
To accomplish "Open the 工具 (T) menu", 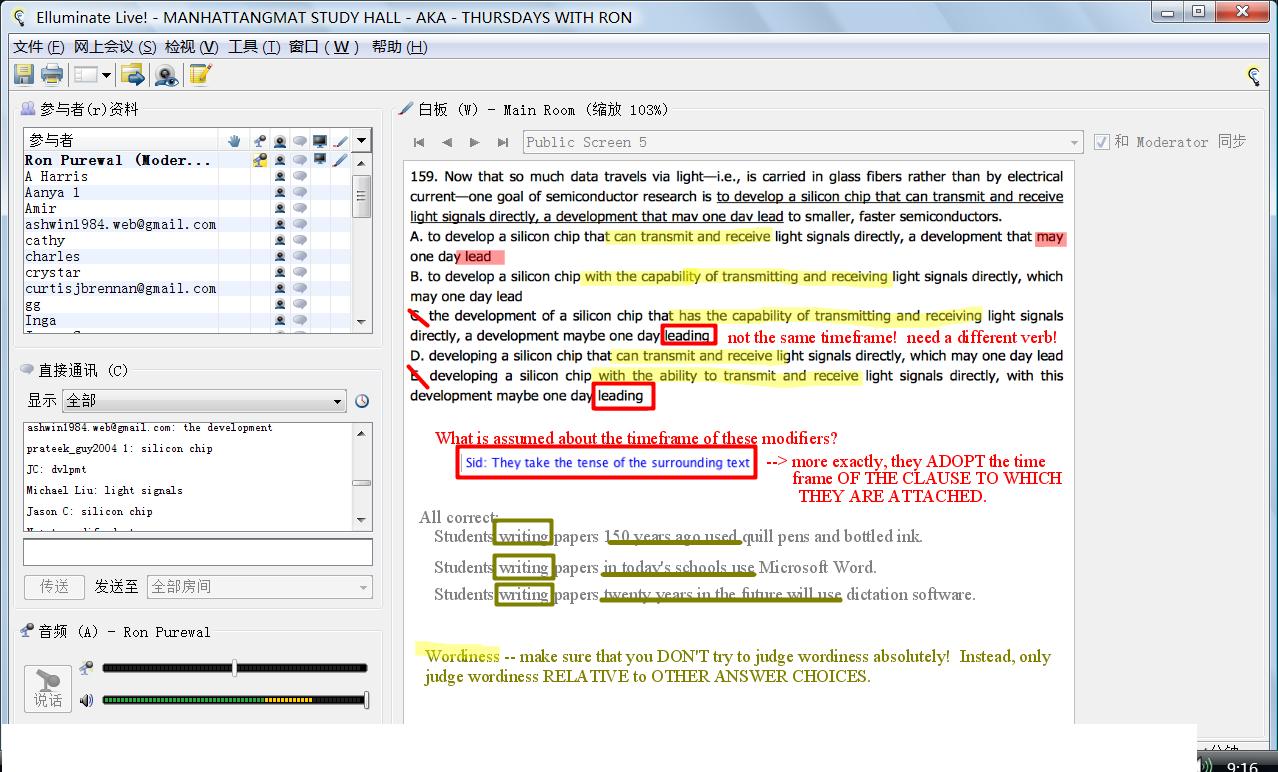I will (254, 47).
